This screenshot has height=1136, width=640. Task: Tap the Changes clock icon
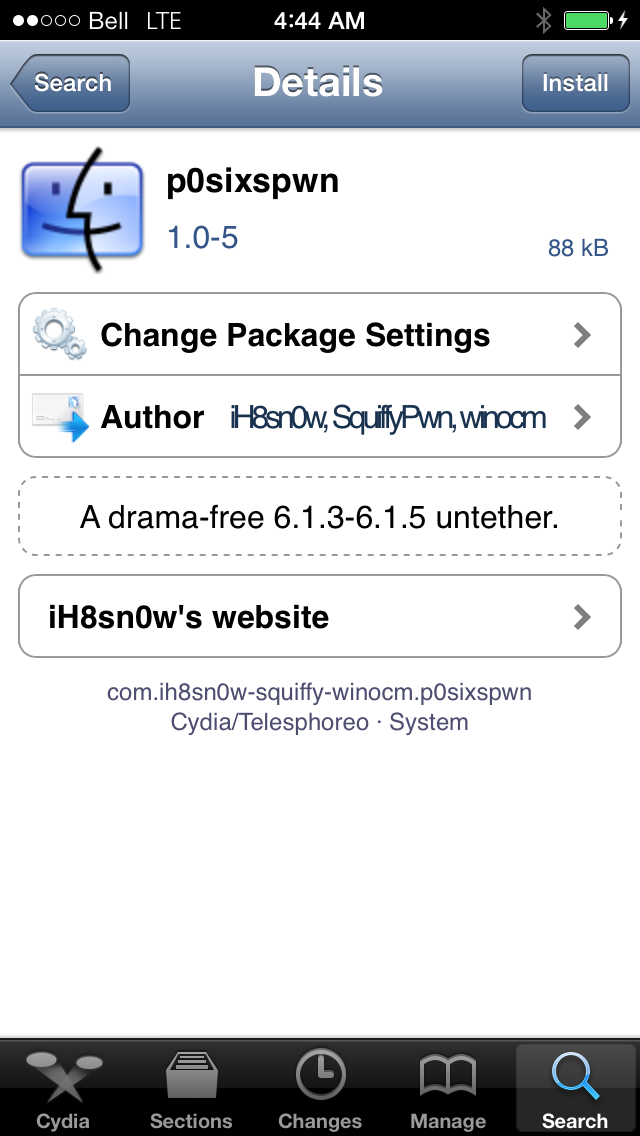(320, 1078)
